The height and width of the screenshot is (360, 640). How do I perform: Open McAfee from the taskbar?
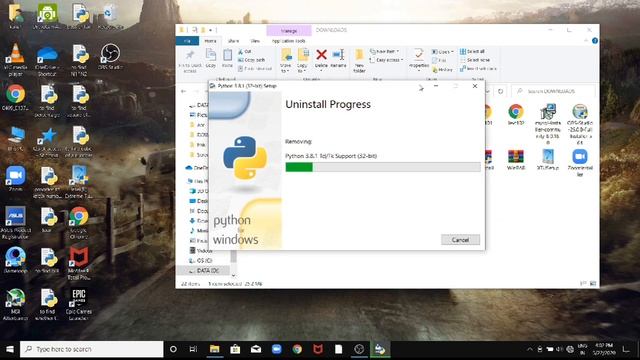(318, 349)
